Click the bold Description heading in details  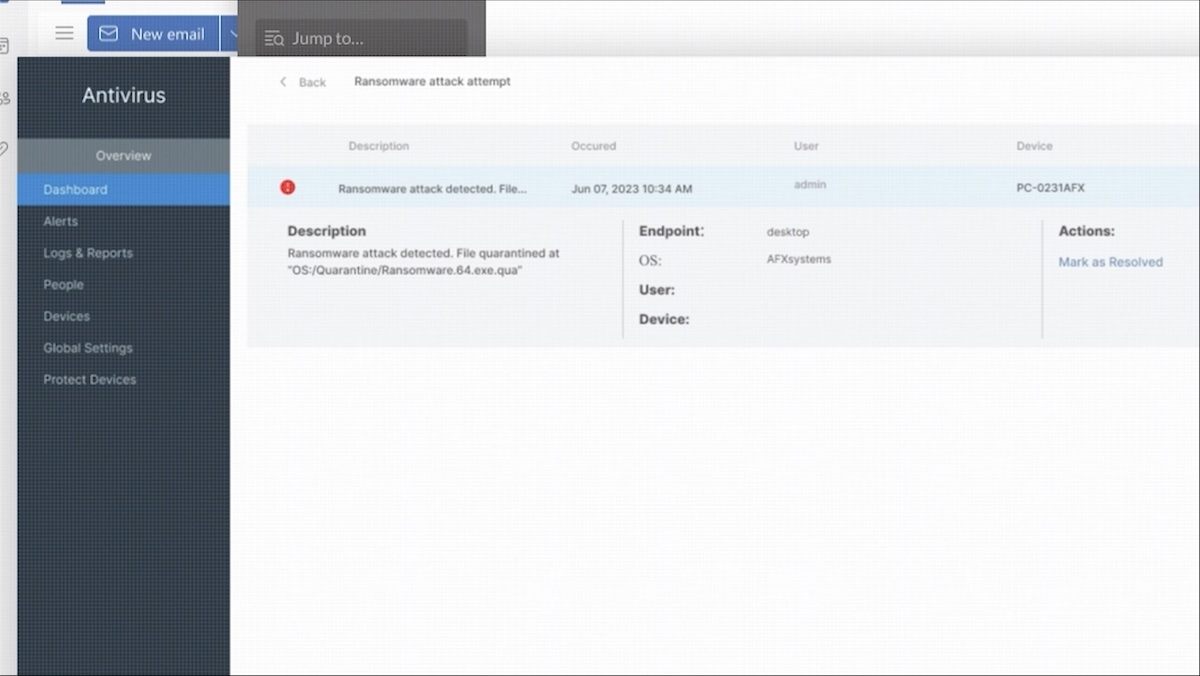[x=327, y=231]
